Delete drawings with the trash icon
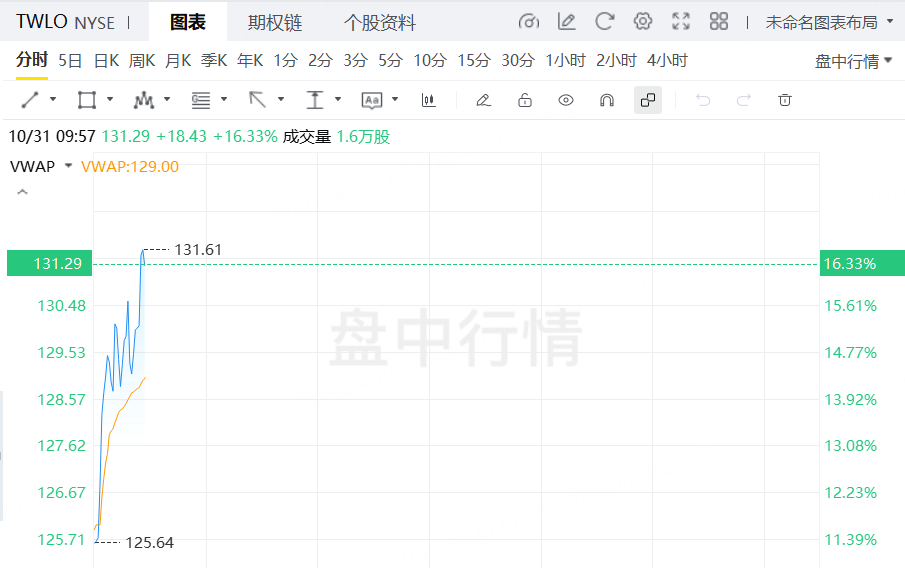 click(784, 100)
